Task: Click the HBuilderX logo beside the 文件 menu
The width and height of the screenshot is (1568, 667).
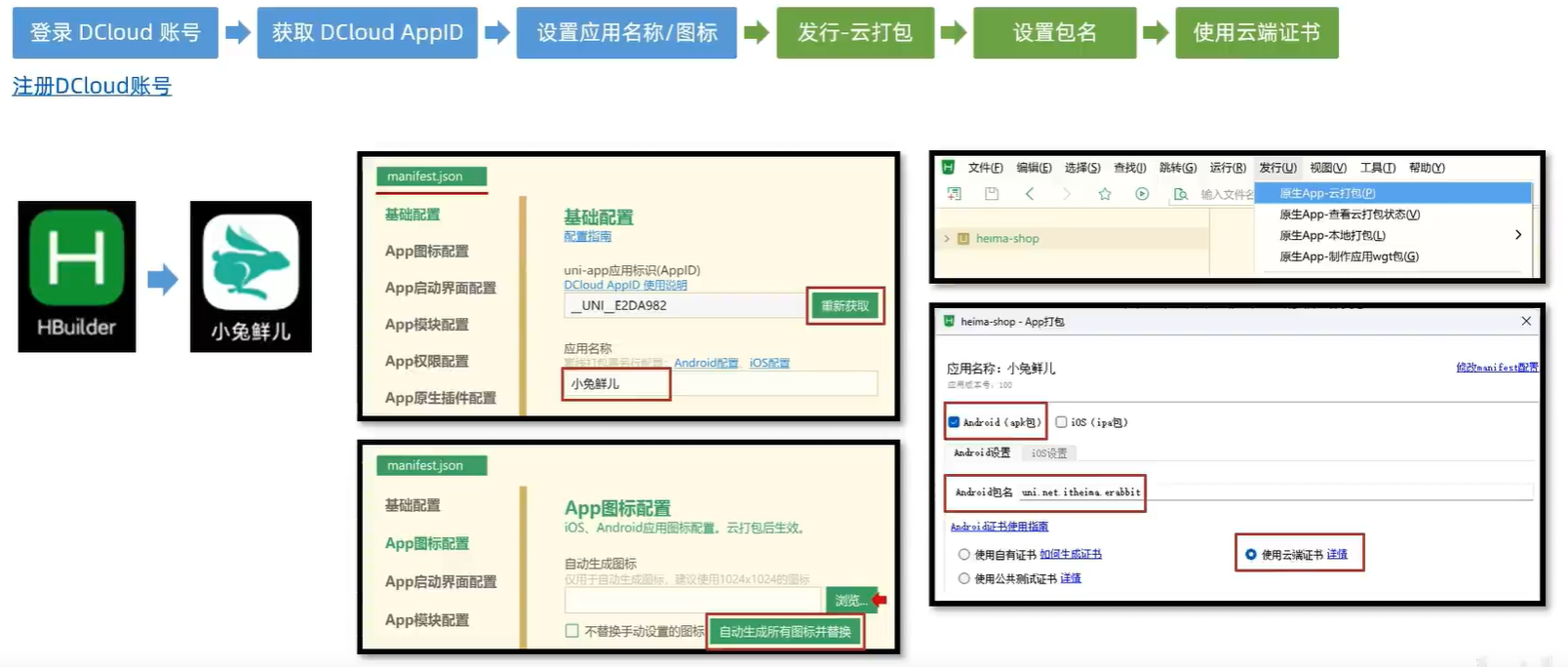Action: tap(948, 167)
